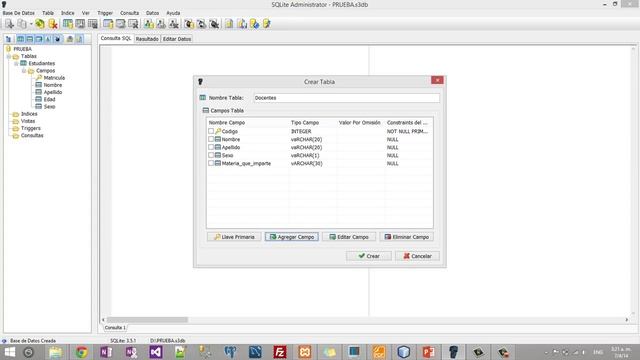Select the Matricula field in tree
The image size is (640, 360).
(x=54, y=78)
